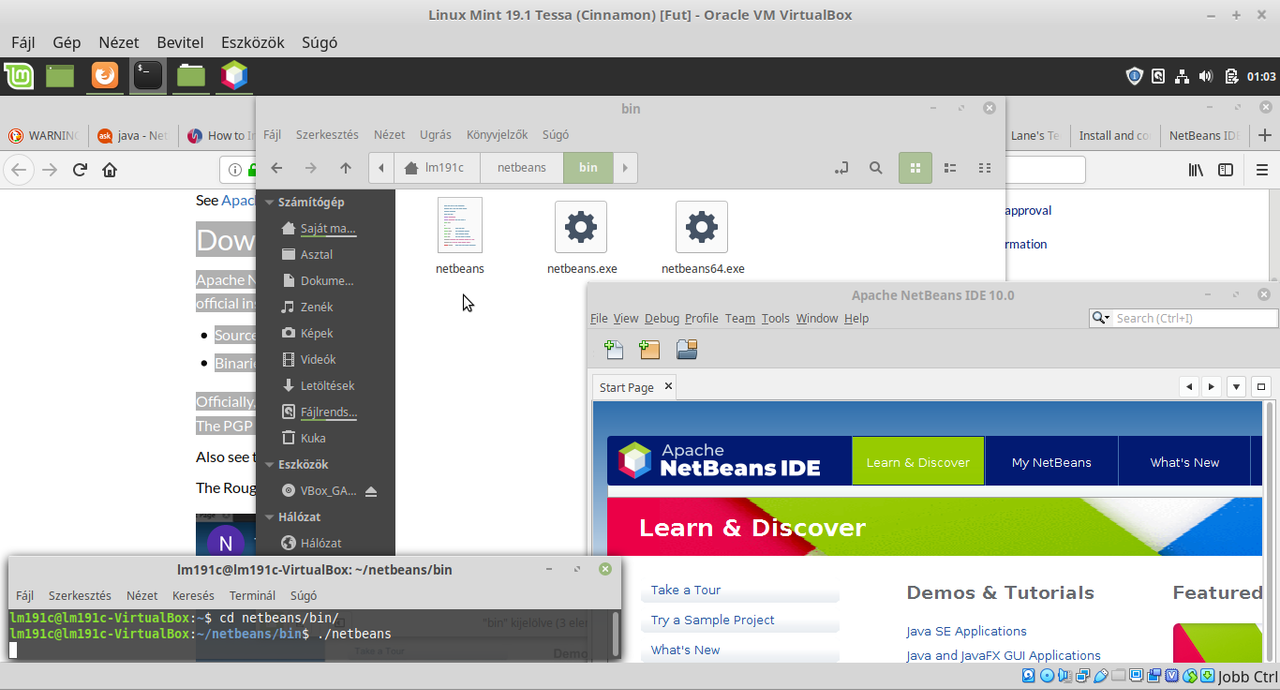This screenshot has width=1280, height=690.
Task: Toggle location entry in file manager toolbar
Action: pyautogui.click(x=841, y=168)
